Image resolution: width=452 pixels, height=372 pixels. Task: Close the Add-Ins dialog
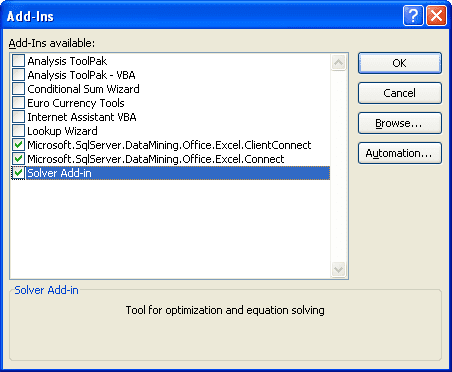[436, 16]
